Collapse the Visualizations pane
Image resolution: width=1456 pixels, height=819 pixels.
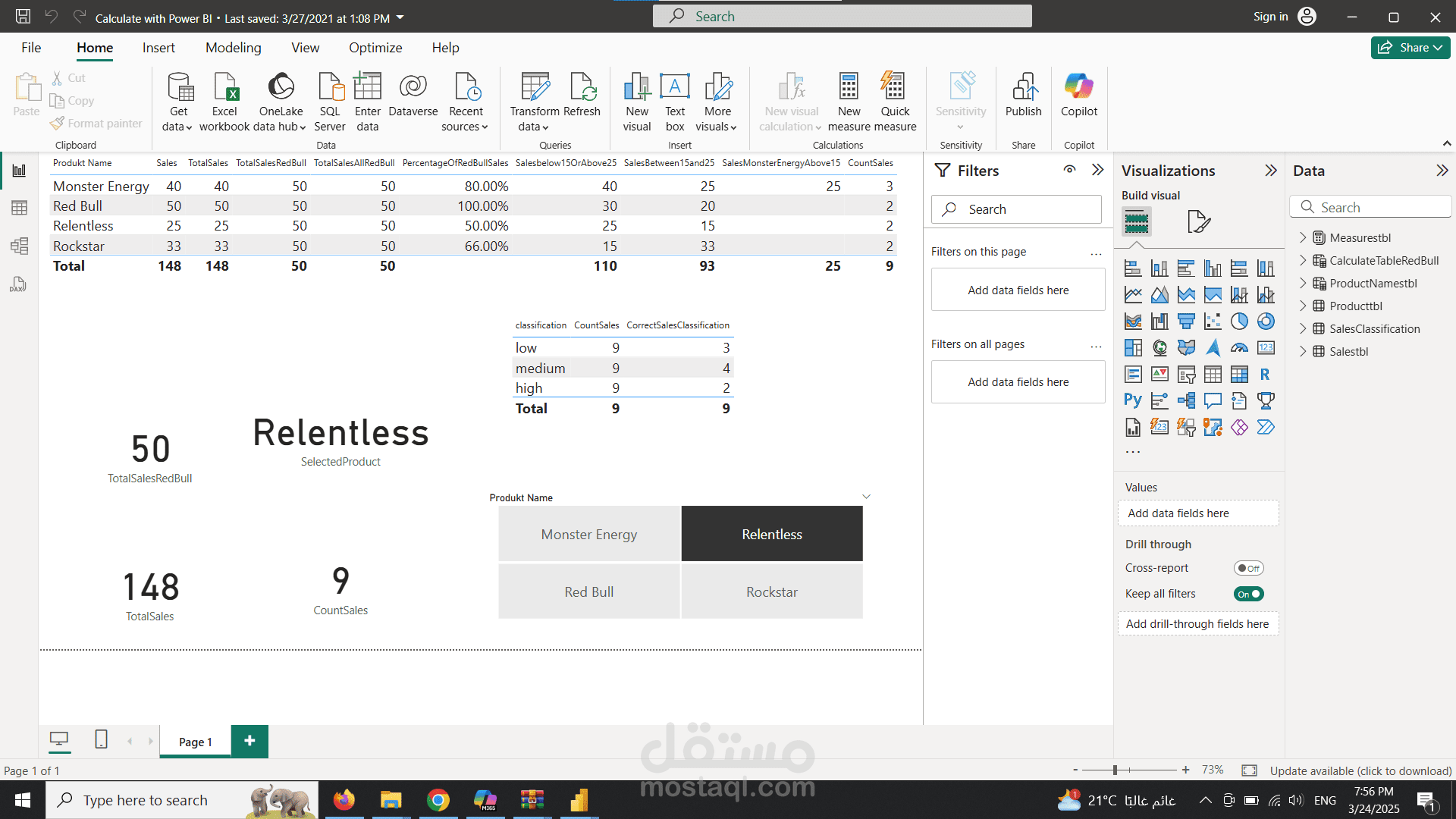click(1271, 170)
